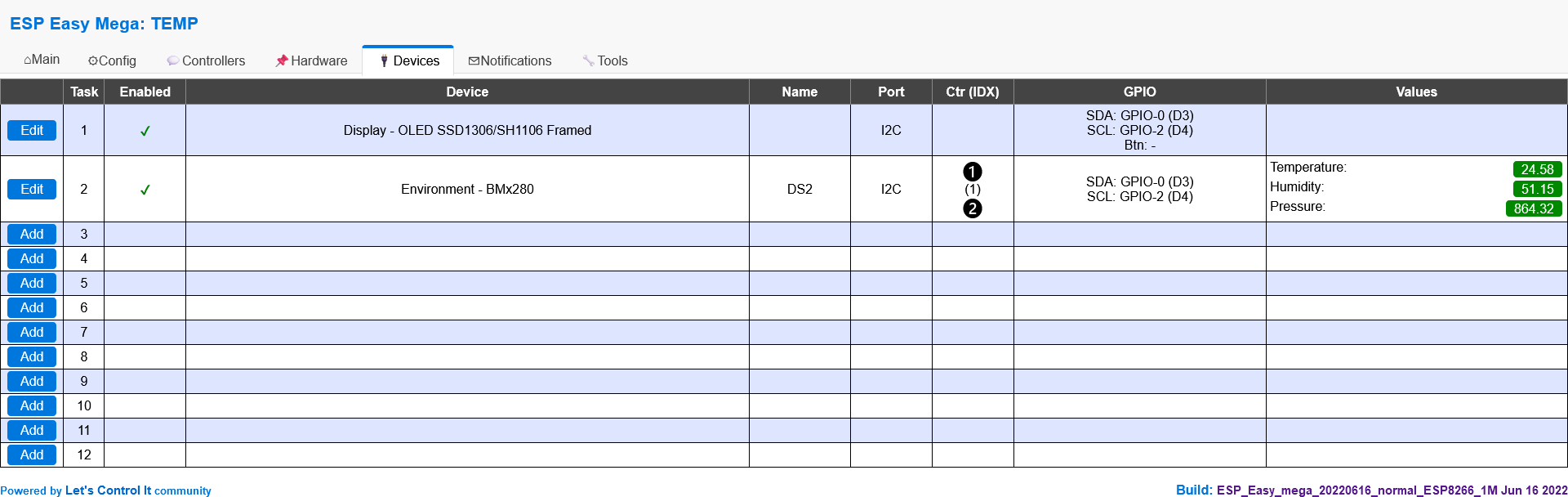Open the Main tab
The height and width of the screenshot is (497, 1568).
coord(42,60)
